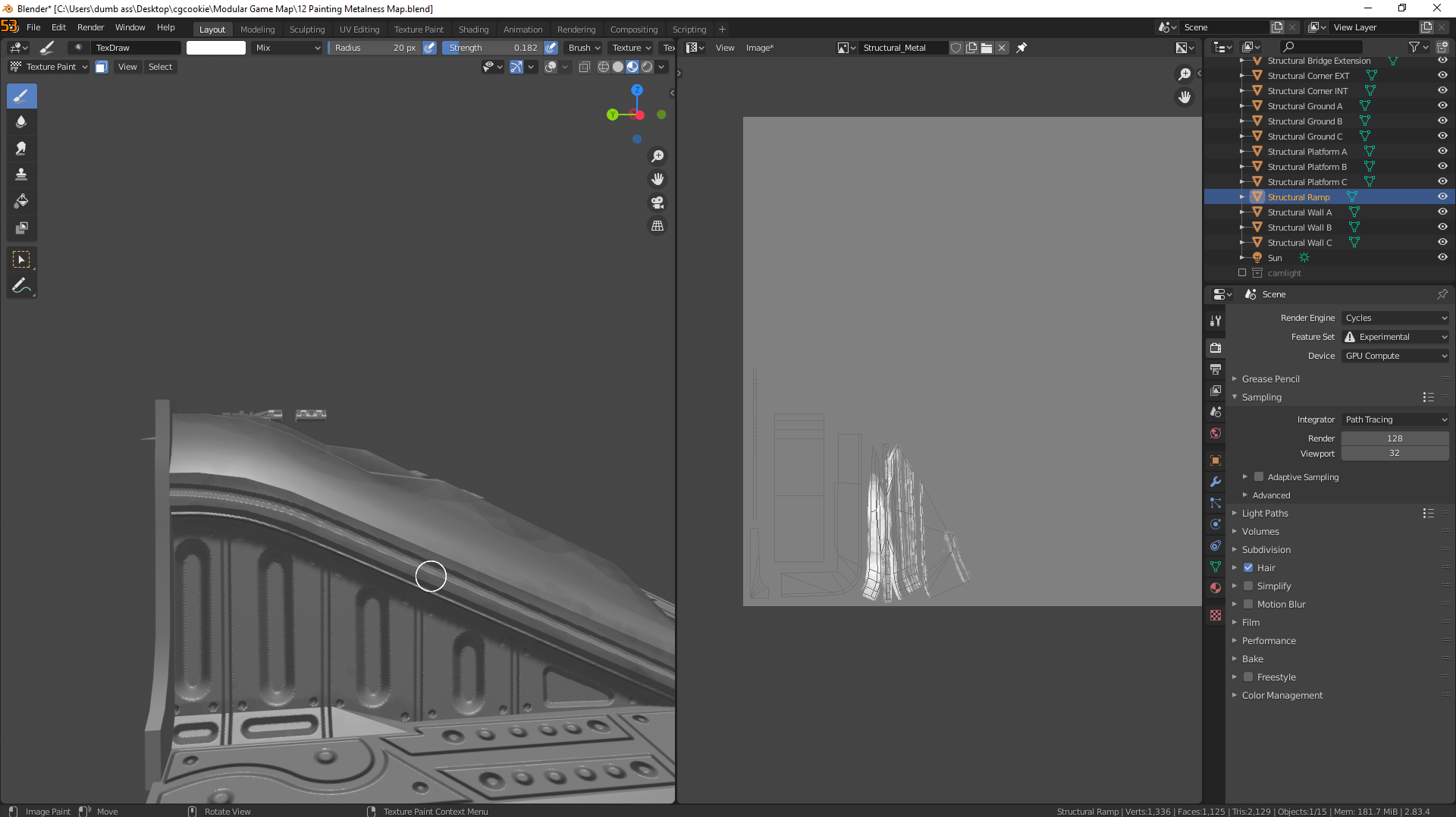The image size is (1456, 817).
Task: Open the Render properties tab
Action: 1216,347
